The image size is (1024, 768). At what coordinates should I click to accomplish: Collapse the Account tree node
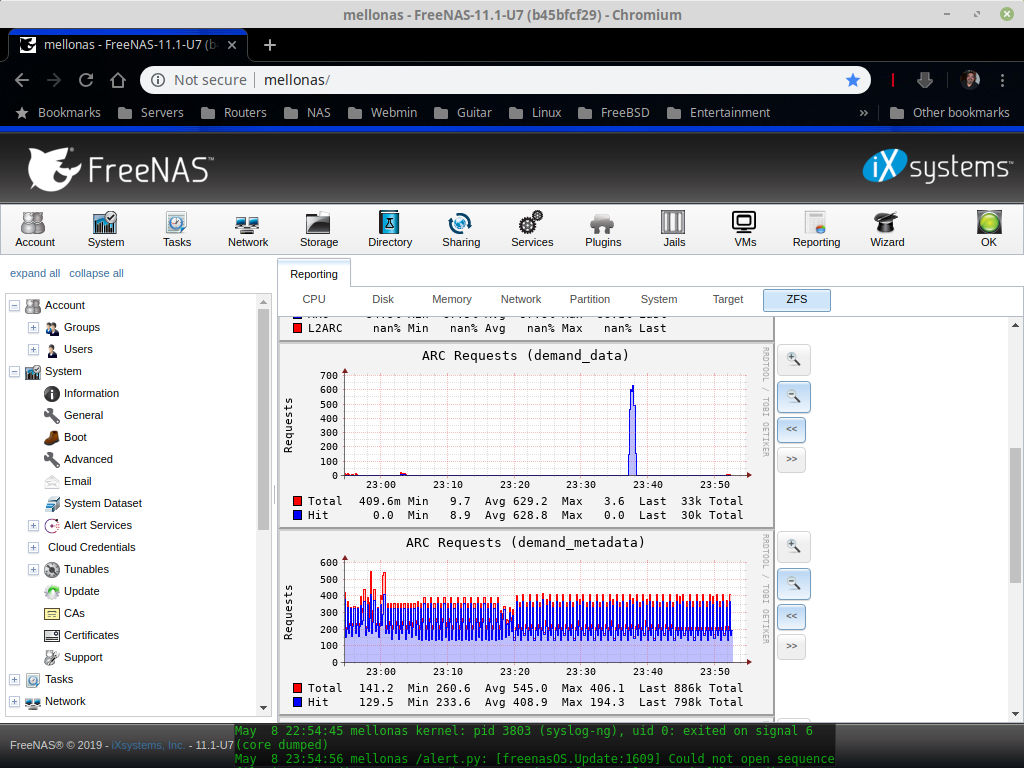[x=14, y=305]
